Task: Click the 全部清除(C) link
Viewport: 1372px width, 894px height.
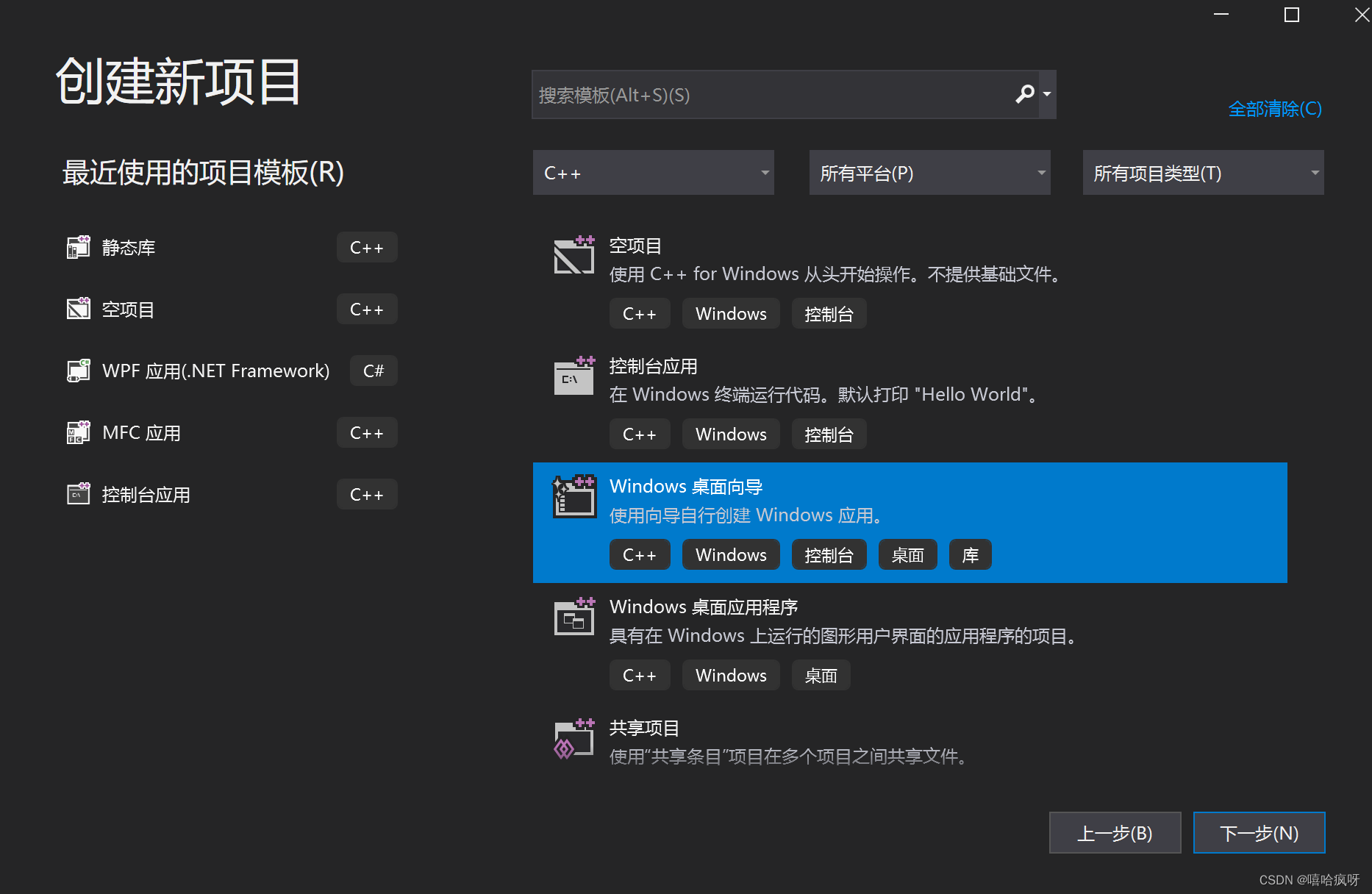Action: (1275, 109)
